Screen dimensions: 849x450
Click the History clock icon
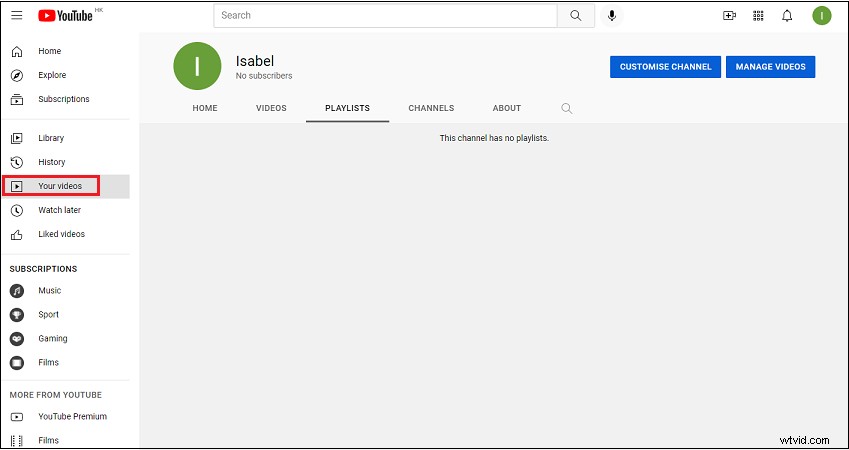[x=17, y=162]
